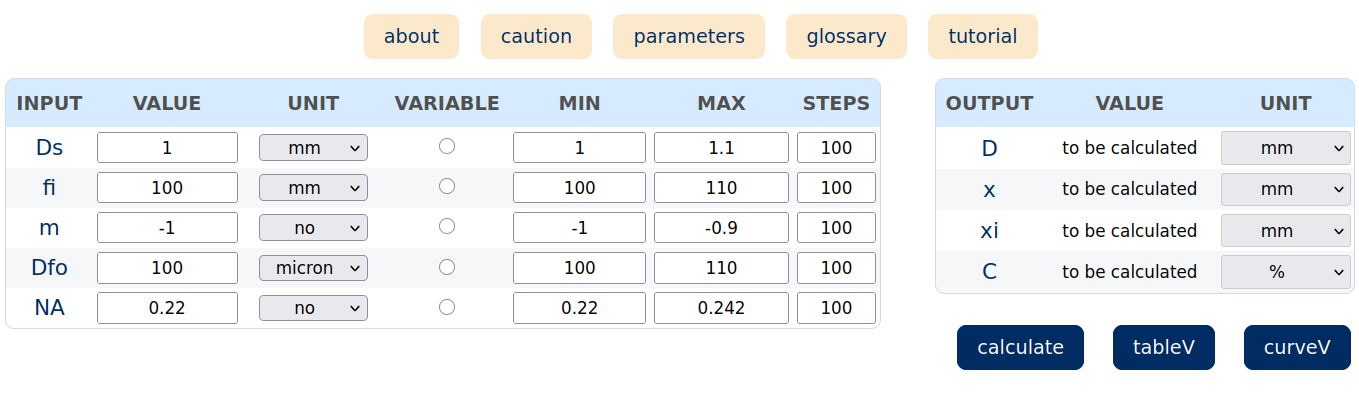Plot with the curveV button
The width and height of the screenshot is (1359, 394).
coord(1297,347)
